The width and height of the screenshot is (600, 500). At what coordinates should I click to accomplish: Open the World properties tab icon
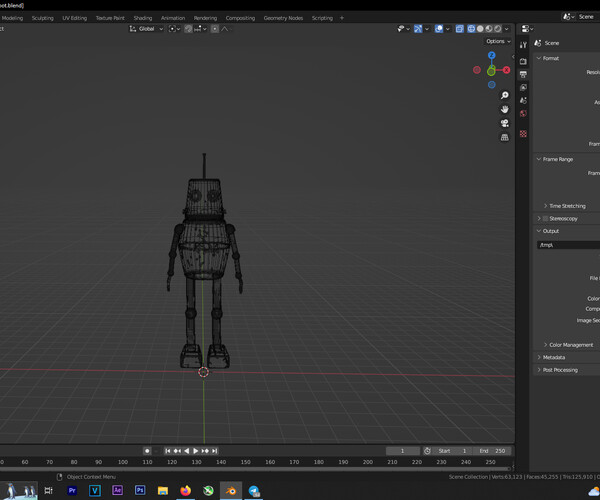(x=523, y=114)
